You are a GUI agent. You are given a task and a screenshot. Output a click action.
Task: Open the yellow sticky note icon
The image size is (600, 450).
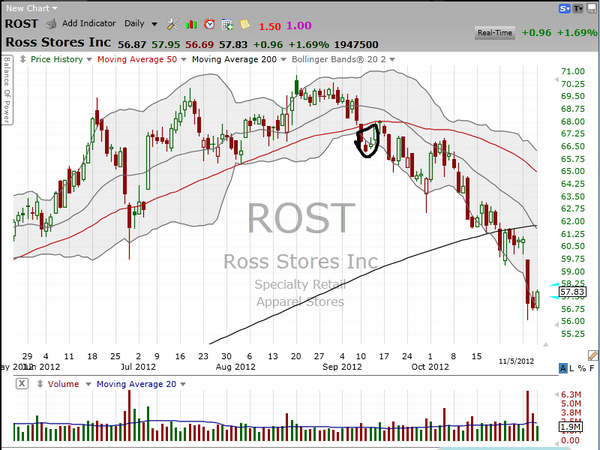[245, 24]
